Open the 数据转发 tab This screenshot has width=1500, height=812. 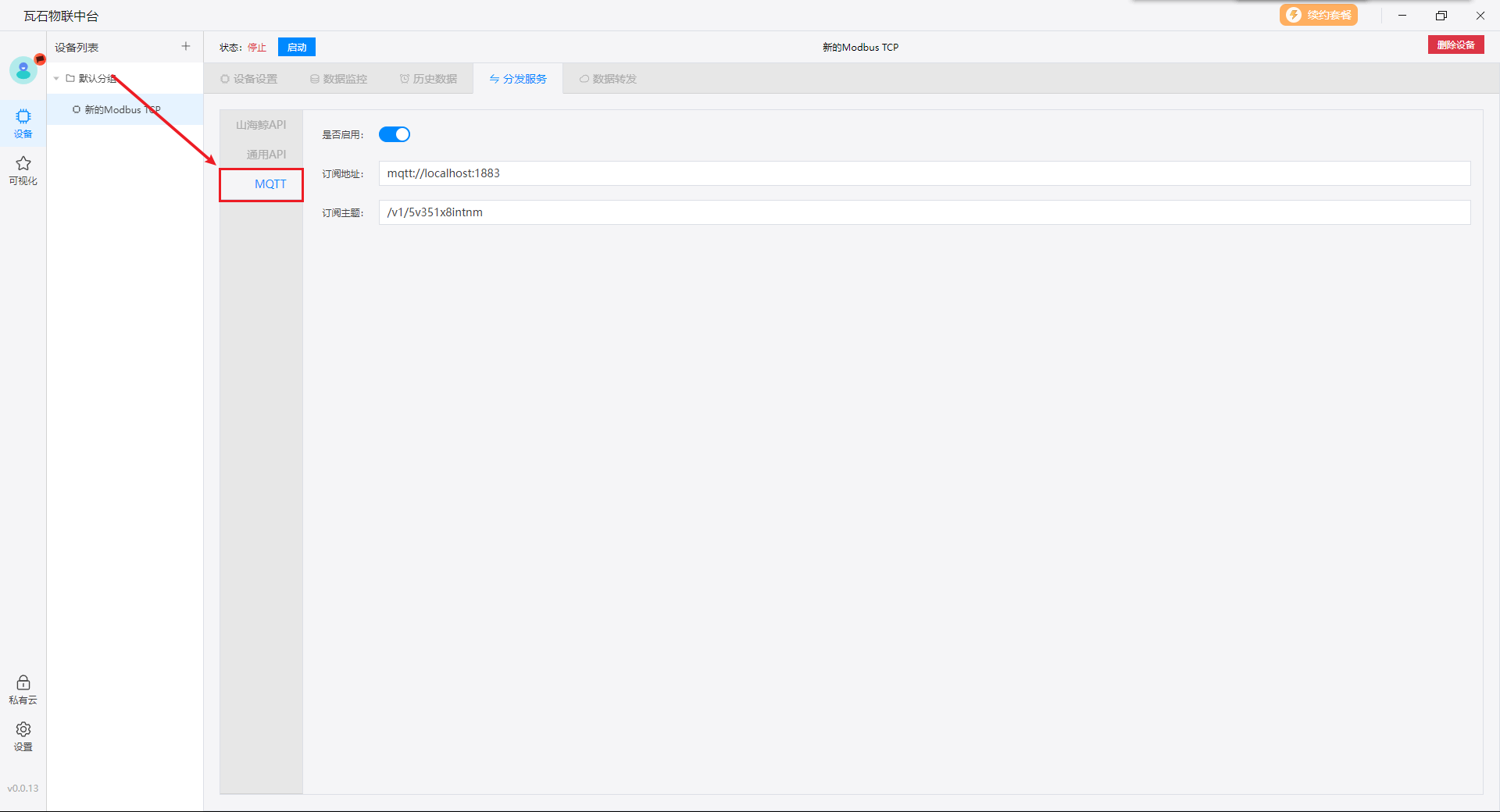pos(608,79)
